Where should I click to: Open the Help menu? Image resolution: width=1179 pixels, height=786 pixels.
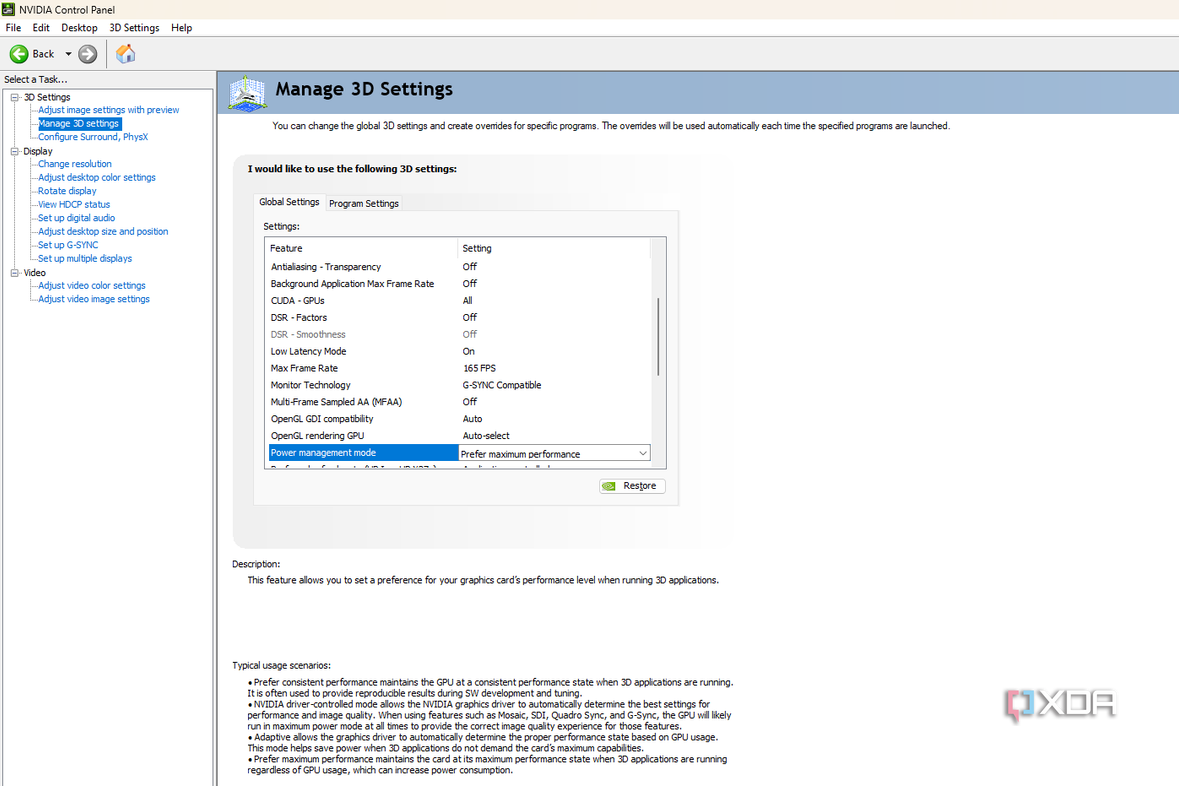click(x=181, y=28)
